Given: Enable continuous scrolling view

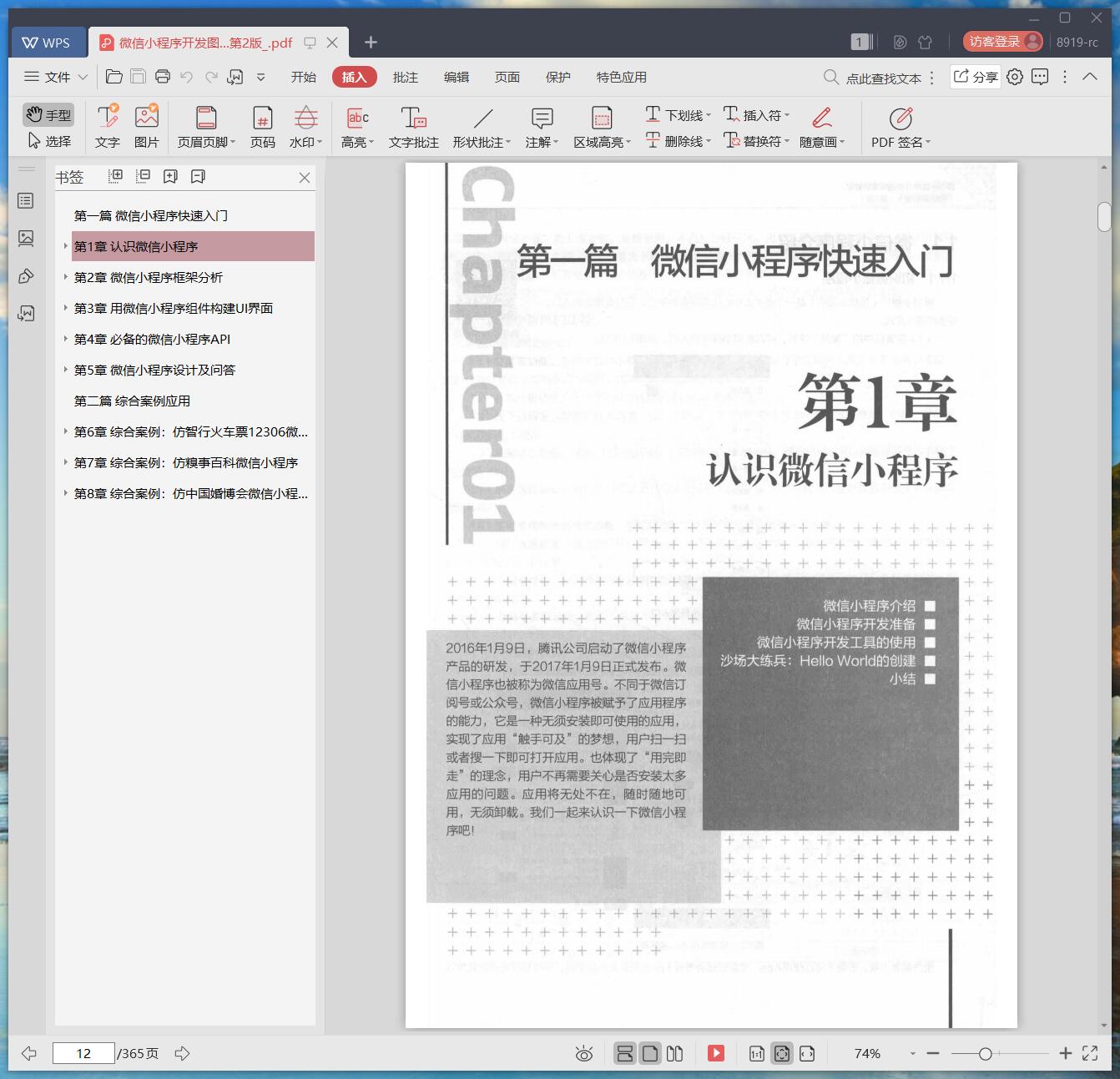Looking at the screenshot, I should click(x=624, y=1053).
